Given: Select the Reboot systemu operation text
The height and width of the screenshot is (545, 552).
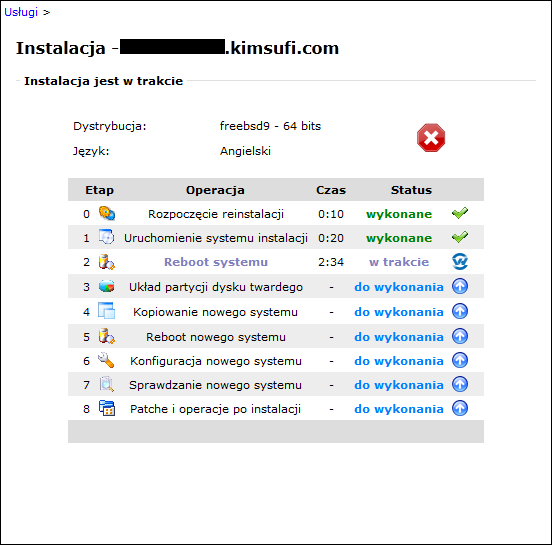Looking at the screenshot, I should click(216, 262).
